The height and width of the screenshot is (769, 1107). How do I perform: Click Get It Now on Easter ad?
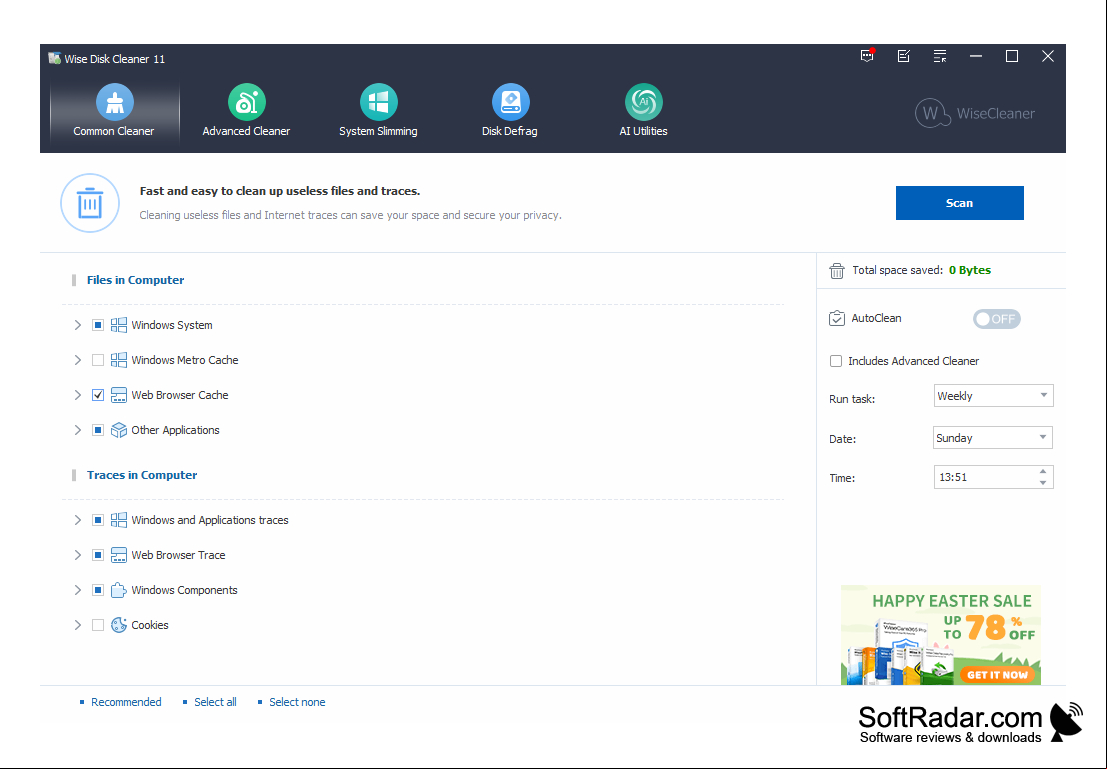tap(997, 674)
